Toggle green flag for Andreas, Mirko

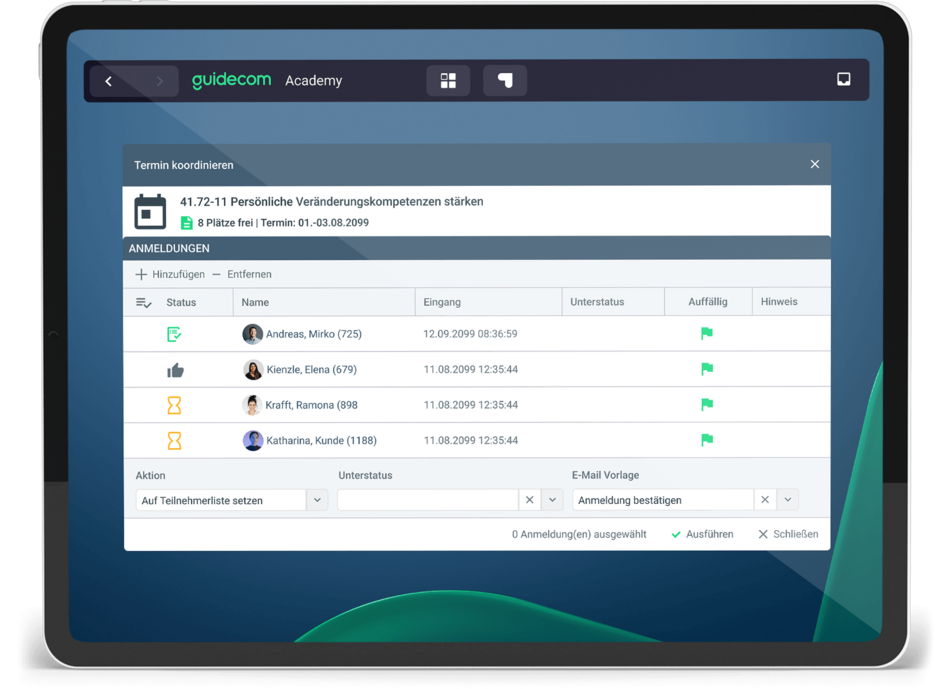click(707, 333)
